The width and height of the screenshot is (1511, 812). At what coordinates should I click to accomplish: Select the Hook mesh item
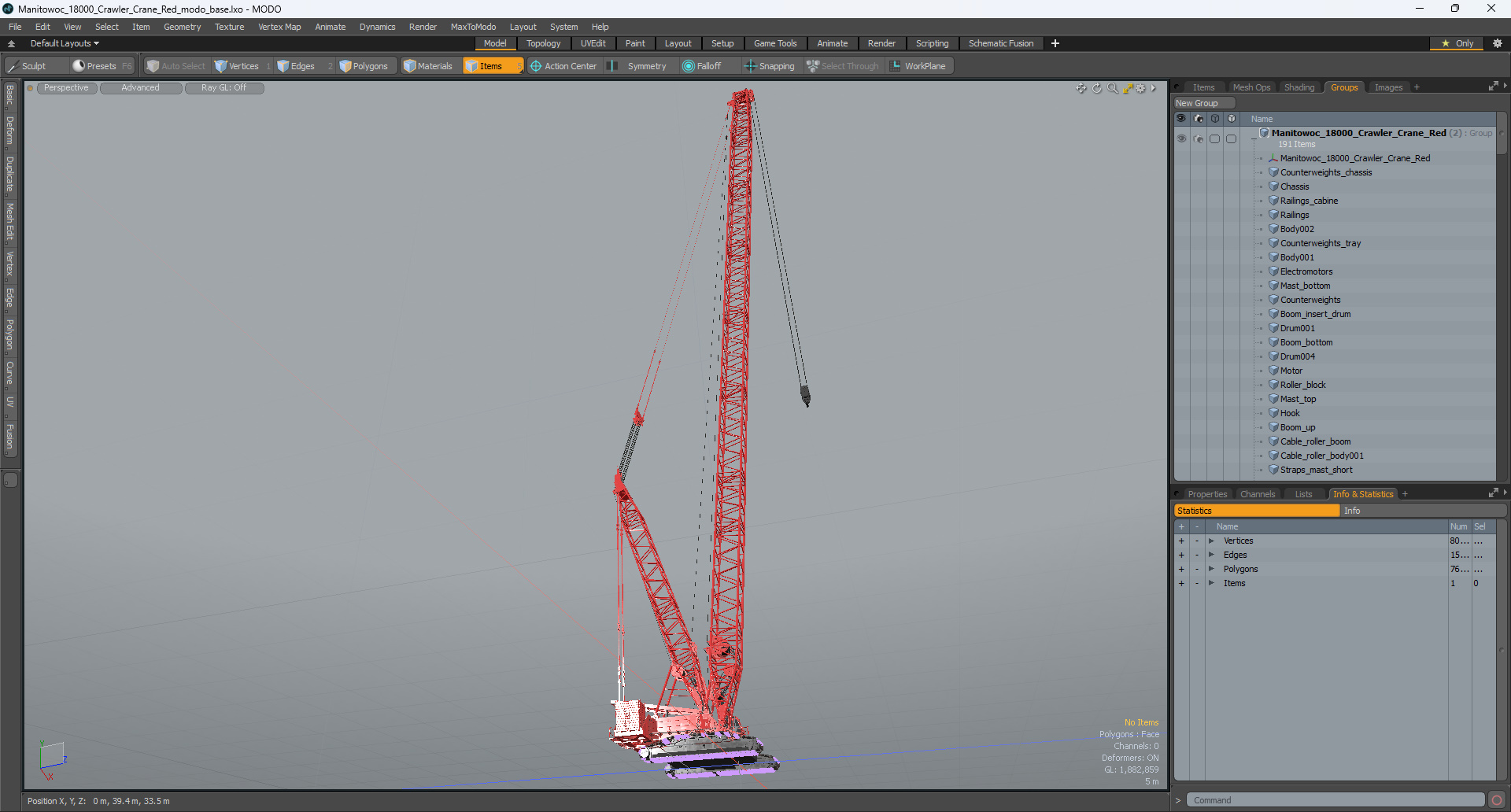1290,413
